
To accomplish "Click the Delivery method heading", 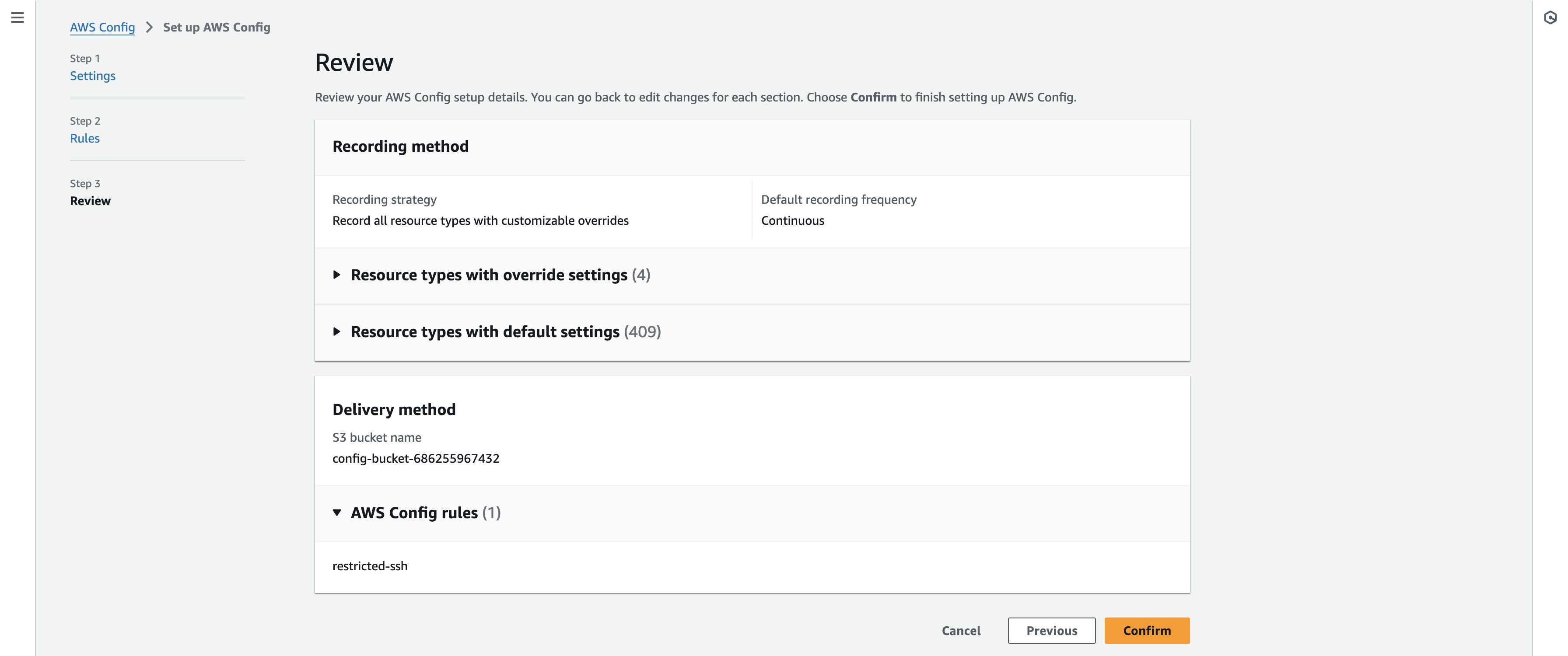I will pos(394,410).
